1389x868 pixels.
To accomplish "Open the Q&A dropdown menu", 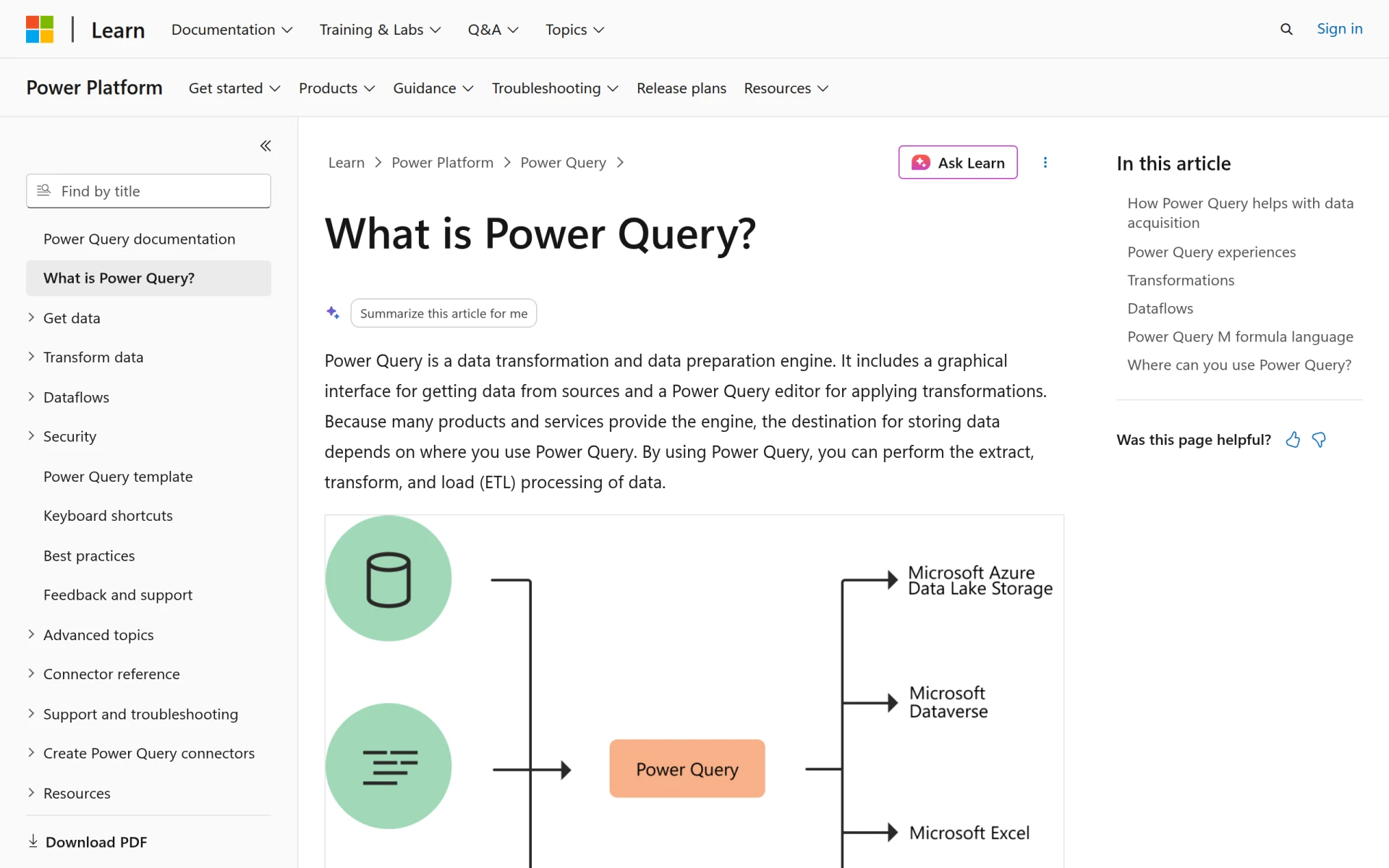I will pyautogui.click(x=493, y=30).
